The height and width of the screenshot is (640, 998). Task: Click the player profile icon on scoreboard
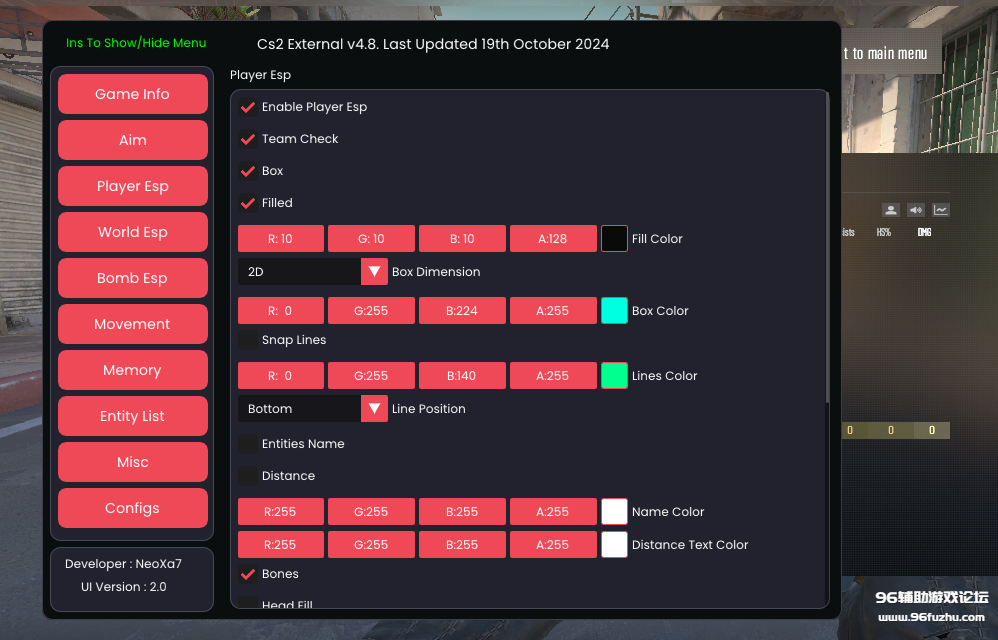tap(890, 210)
